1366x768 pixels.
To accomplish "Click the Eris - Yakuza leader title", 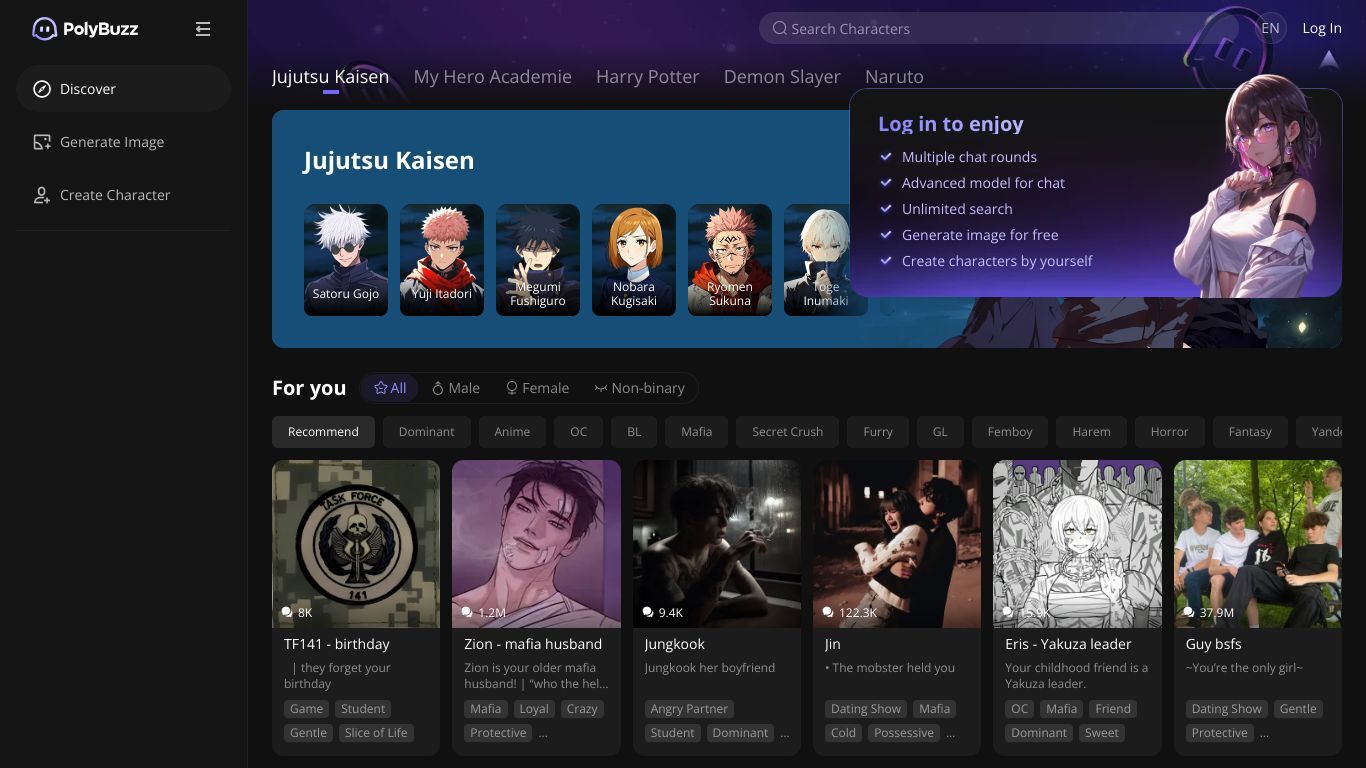I will (1068, 644).
